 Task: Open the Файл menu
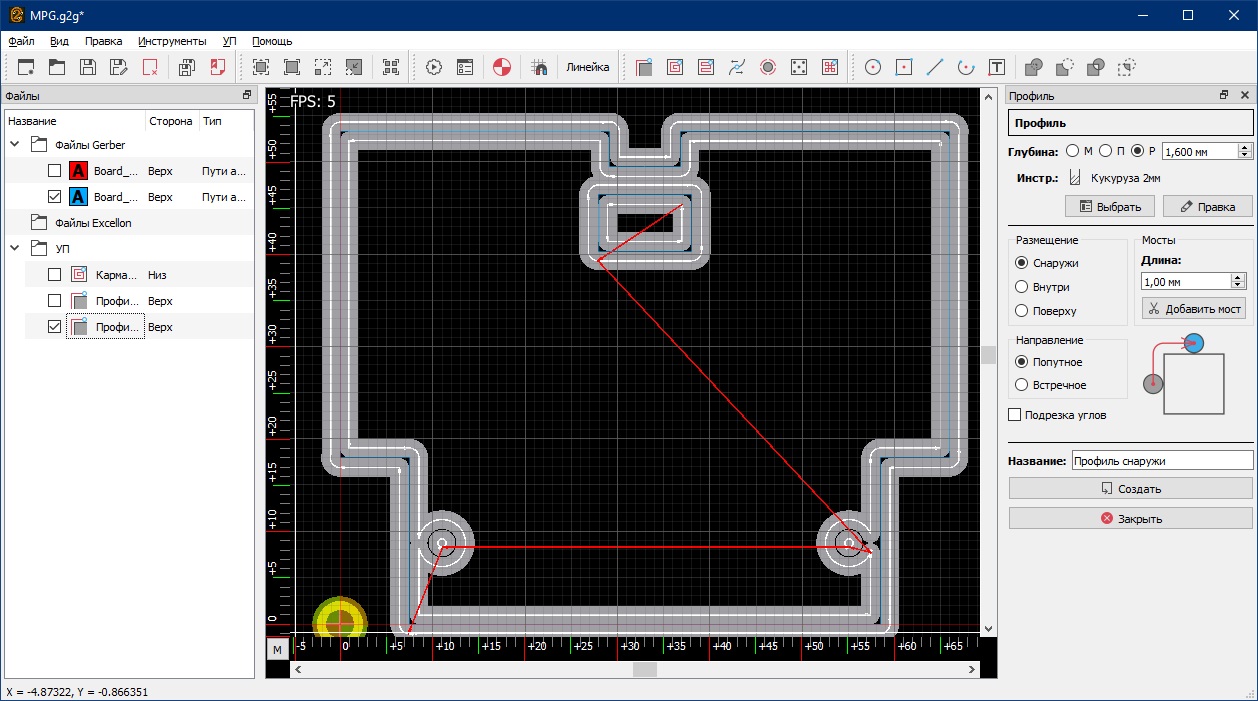pos(21,41)
